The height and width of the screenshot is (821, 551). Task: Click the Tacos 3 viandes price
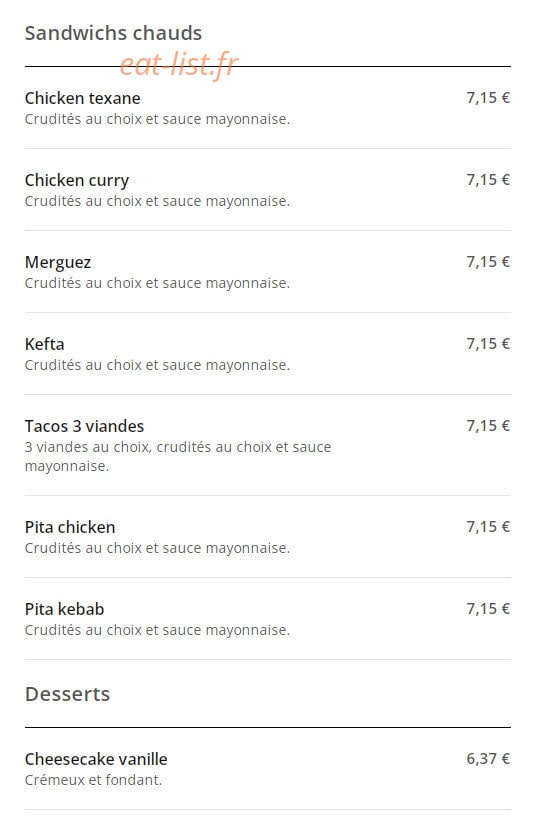[488, 426]
